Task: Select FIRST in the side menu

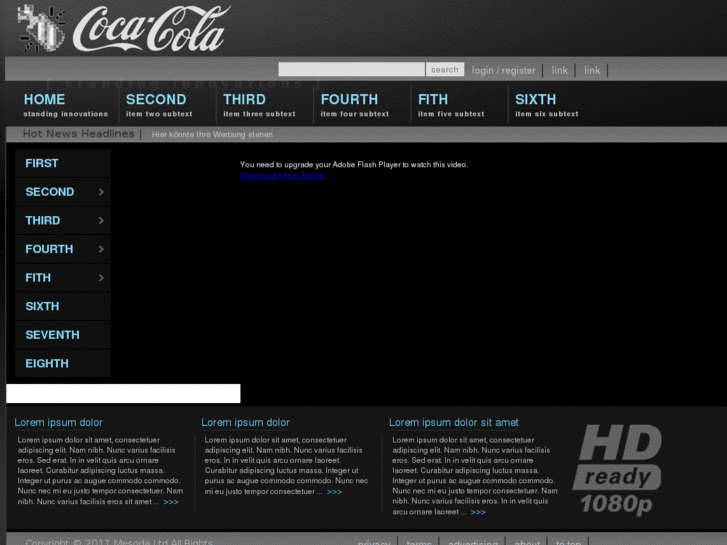Action: (63, 163)
